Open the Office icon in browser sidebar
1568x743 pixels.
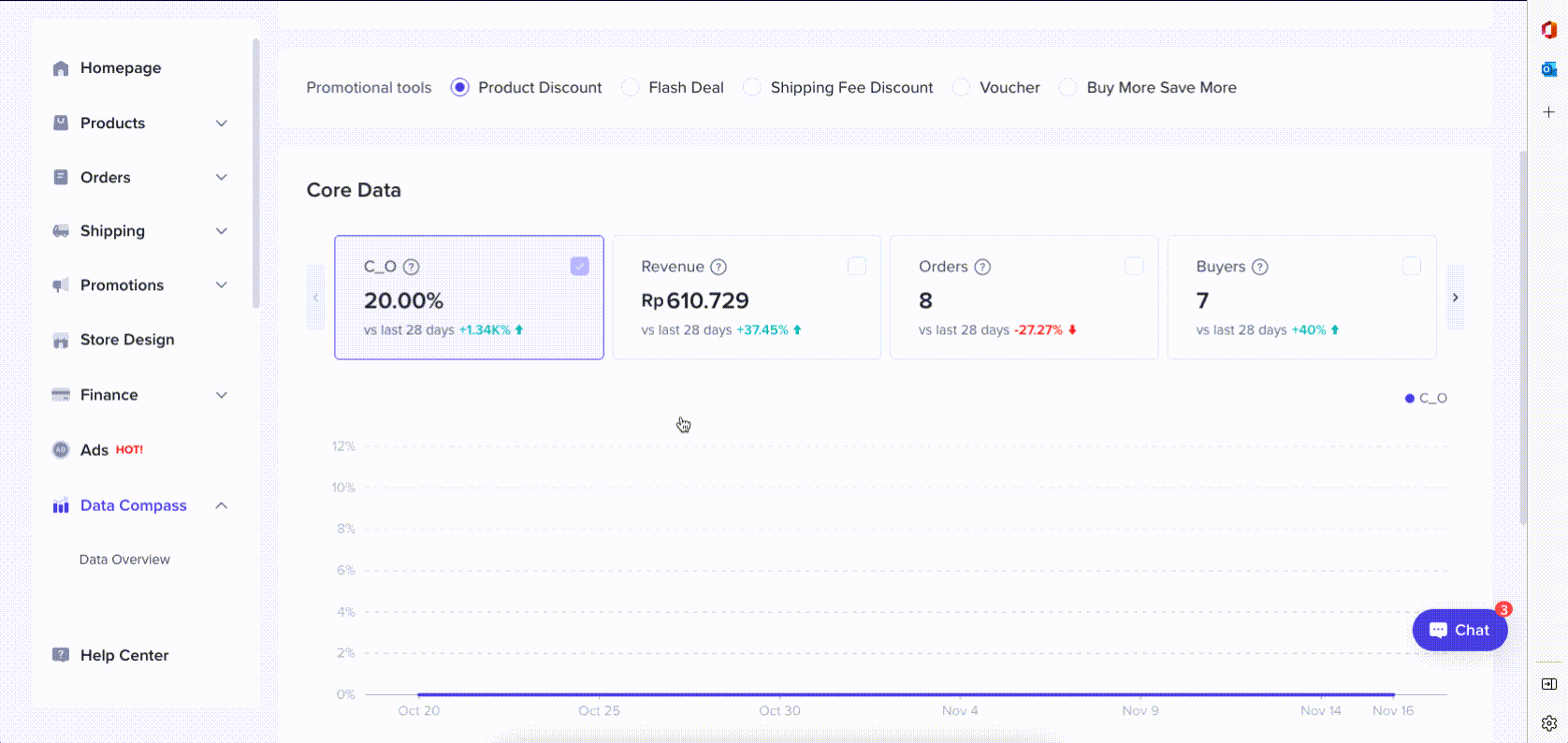(1548, 30)
